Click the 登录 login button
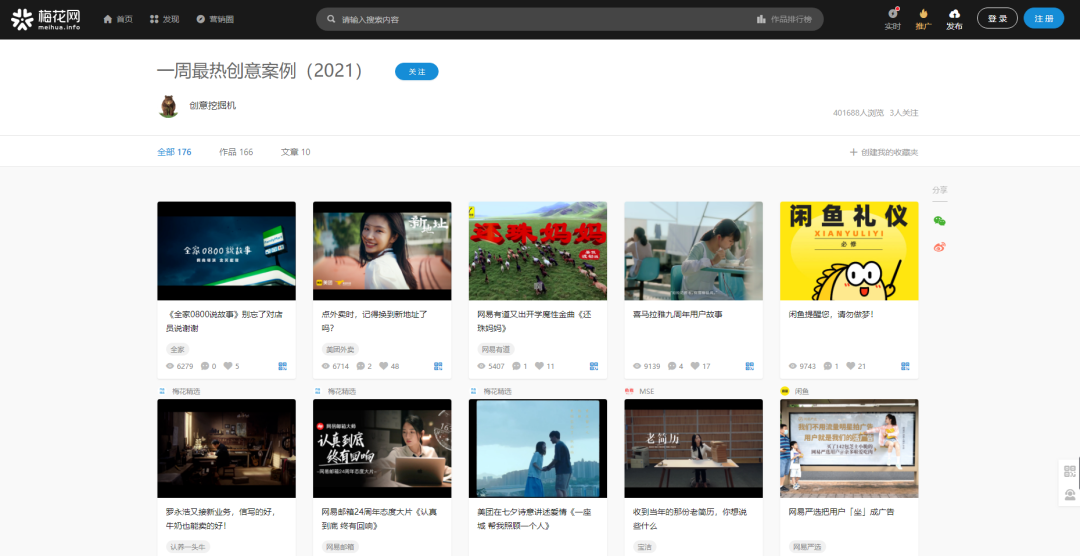 pos(996,19)
